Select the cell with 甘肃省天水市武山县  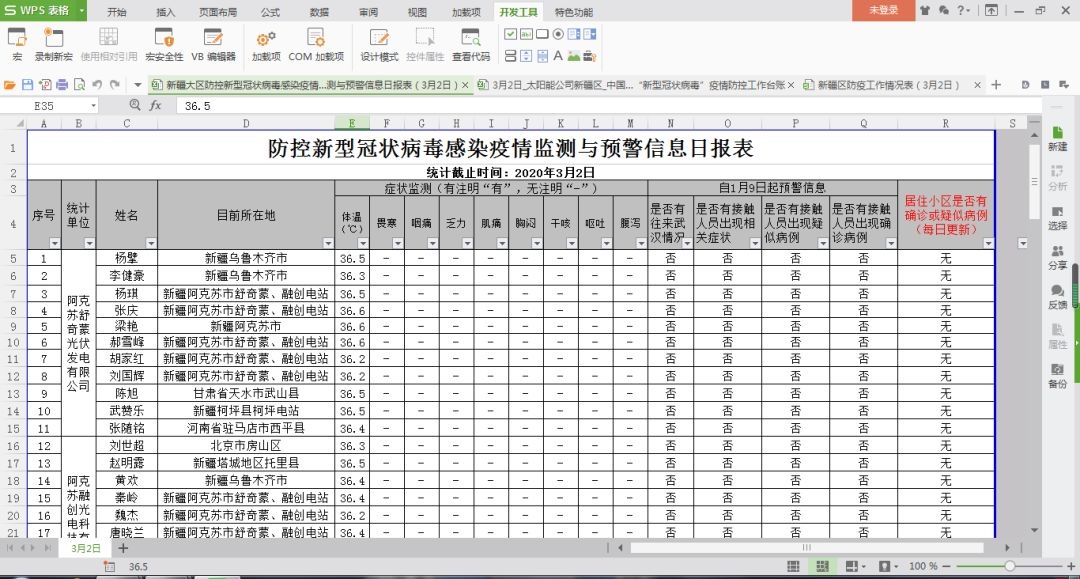246,394
